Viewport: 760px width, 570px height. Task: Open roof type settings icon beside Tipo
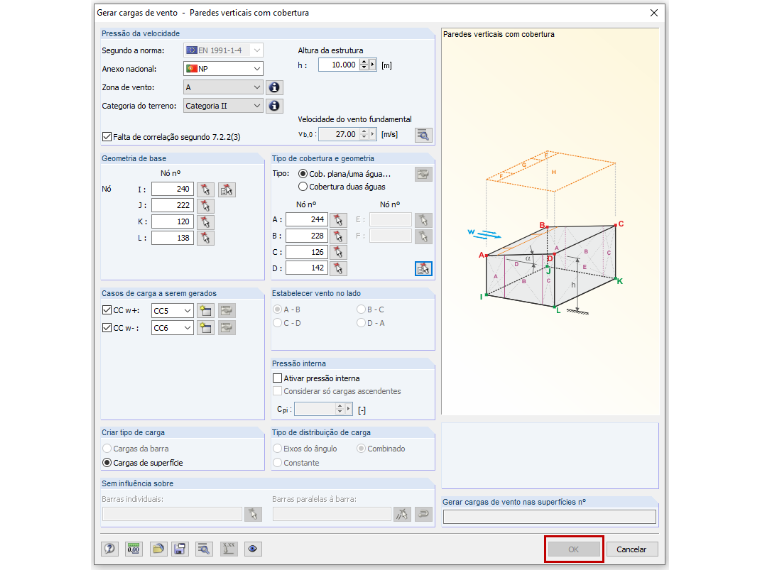(x=424, y=174)
